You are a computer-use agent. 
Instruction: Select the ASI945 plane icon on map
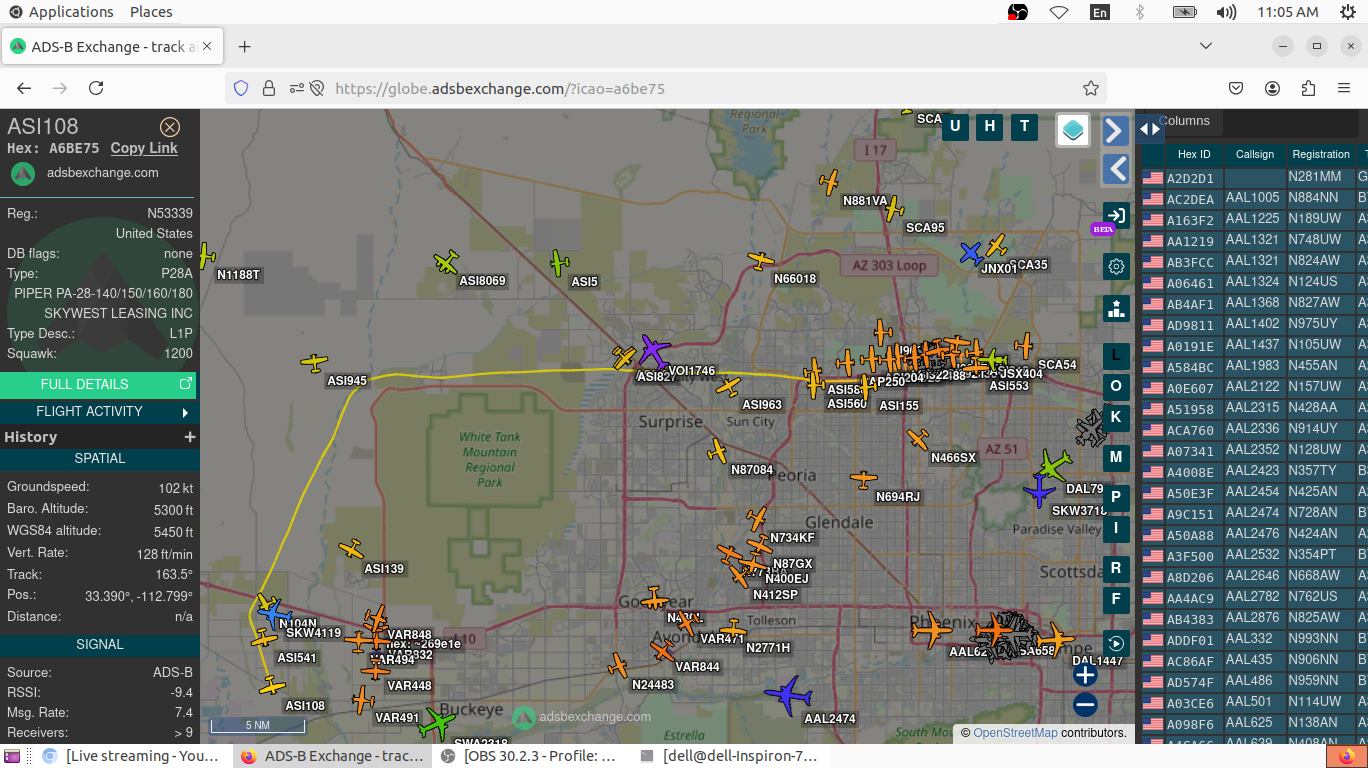314,363
